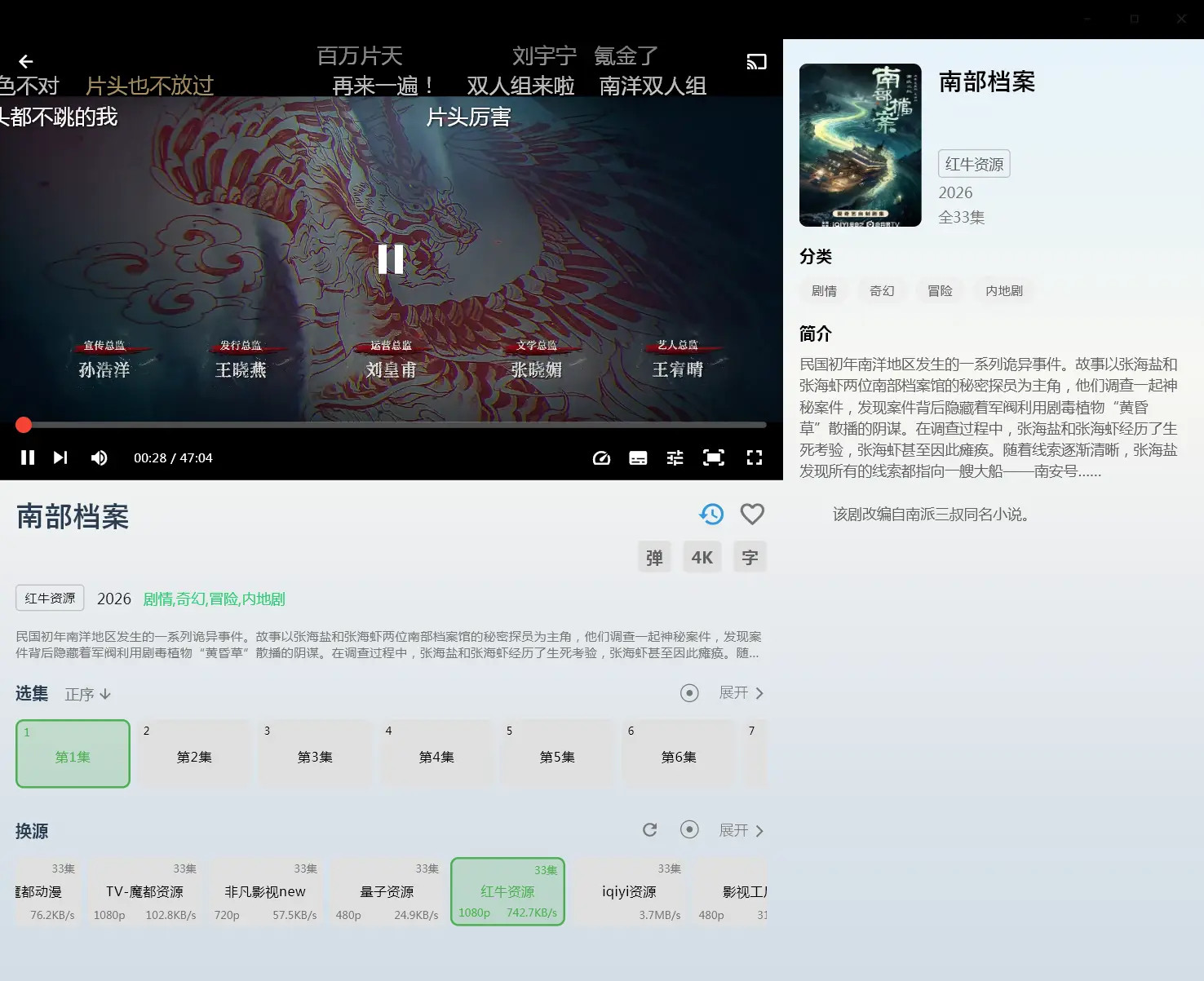Refresh the source list in 换源
This screenshot has height=981, width=1204.
[650, 830]
